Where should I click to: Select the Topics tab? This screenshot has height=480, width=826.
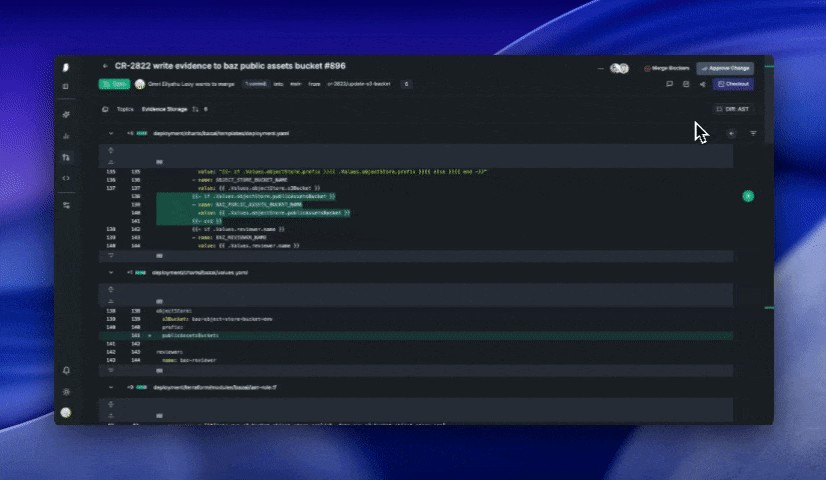(x=125, y=108)
